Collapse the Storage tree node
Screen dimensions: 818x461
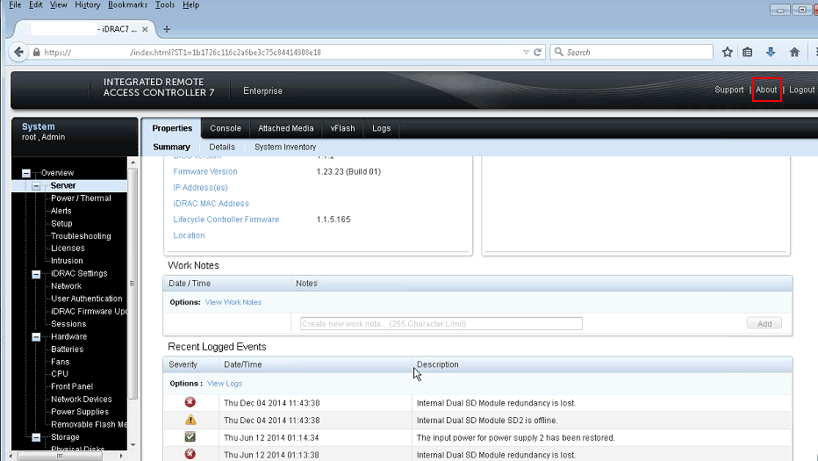tap(36, 438)
